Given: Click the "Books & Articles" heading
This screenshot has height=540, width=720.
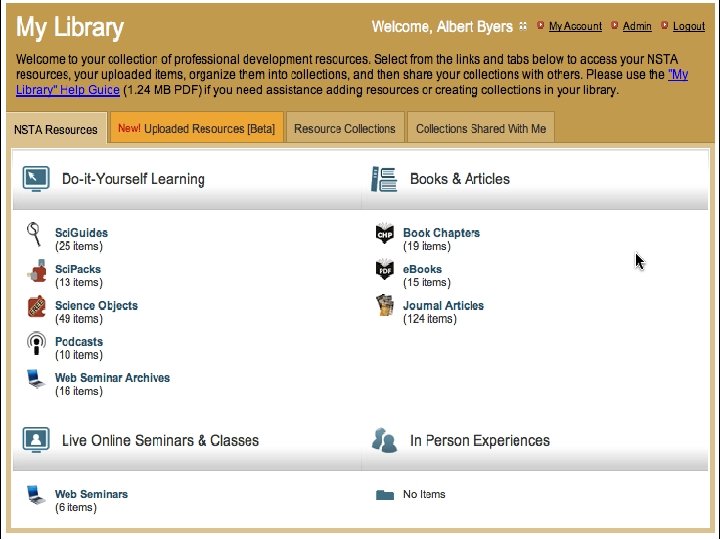Looking at the screenshot, I should pyautogui.click(x=460, y=179).
